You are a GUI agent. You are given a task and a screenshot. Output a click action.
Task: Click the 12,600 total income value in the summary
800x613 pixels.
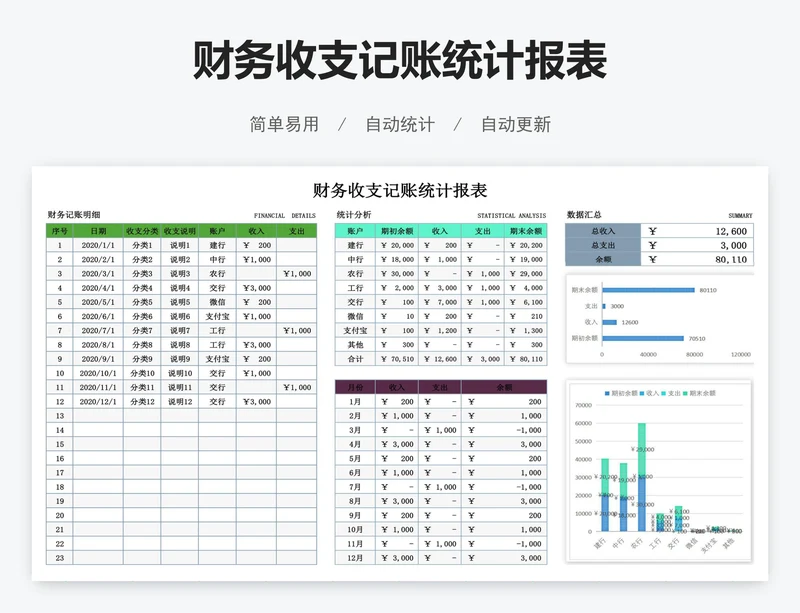[x=697, y=231]
